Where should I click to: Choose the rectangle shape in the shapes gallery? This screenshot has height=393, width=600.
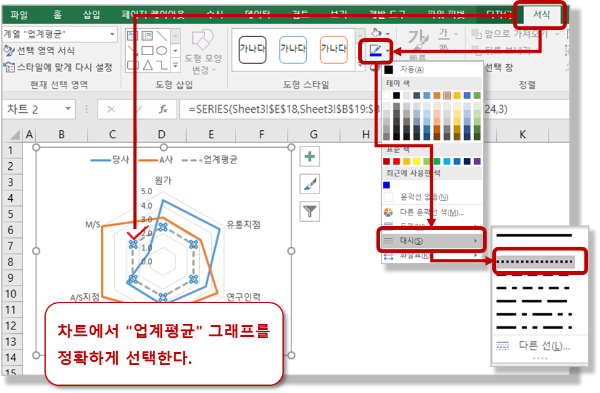click(x=147, y=51)
